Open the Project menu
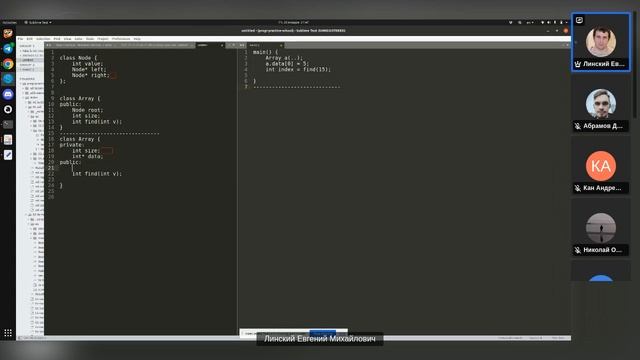 (x=103, y=39)
